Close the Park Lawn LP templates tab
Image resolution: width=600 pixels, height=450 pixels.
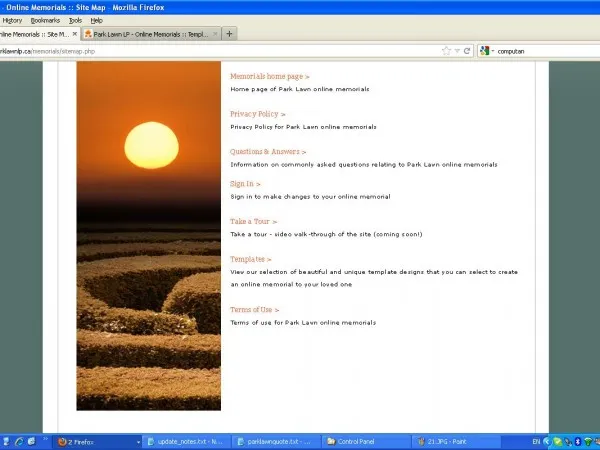[215, 33]
